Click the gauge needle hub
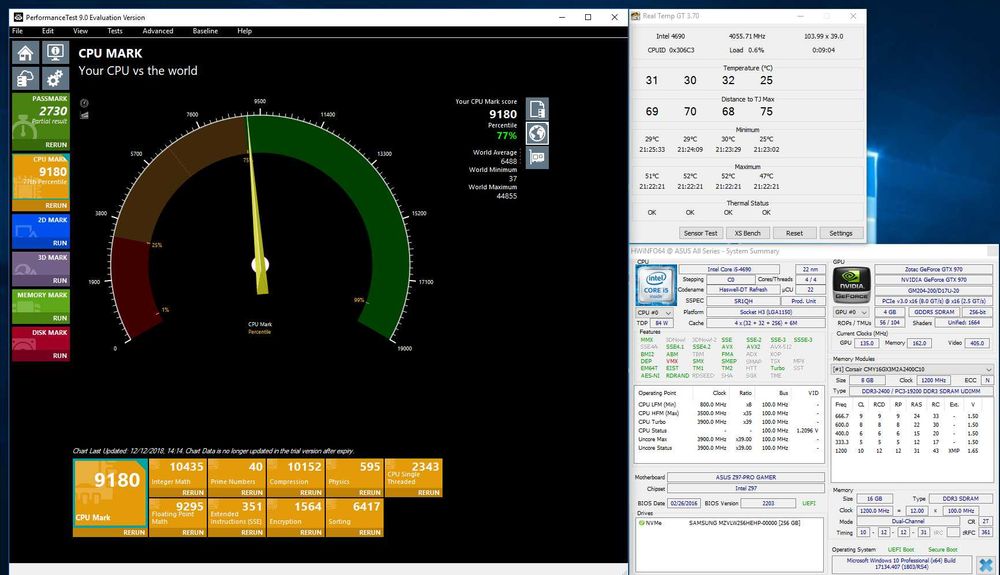This screenshot has width=1000, height=575. (260, 265)
